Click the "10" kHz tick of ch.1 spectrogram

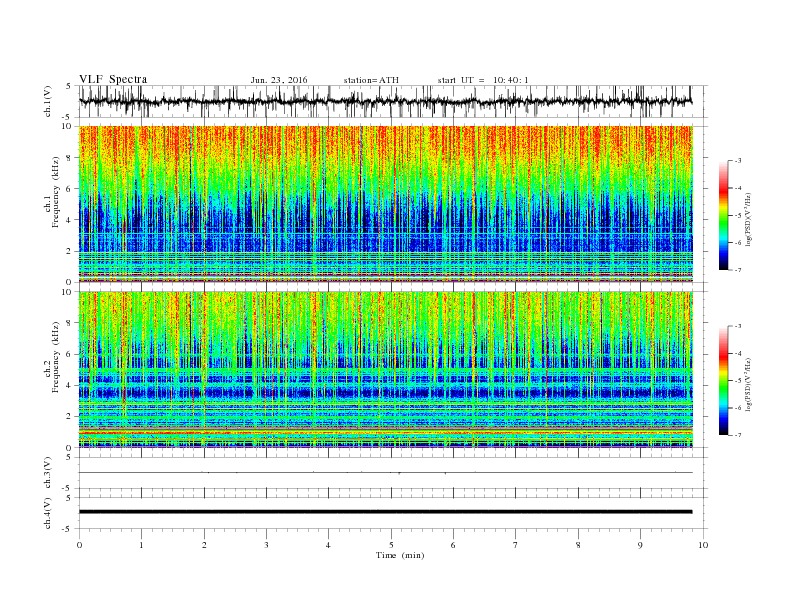67,126
